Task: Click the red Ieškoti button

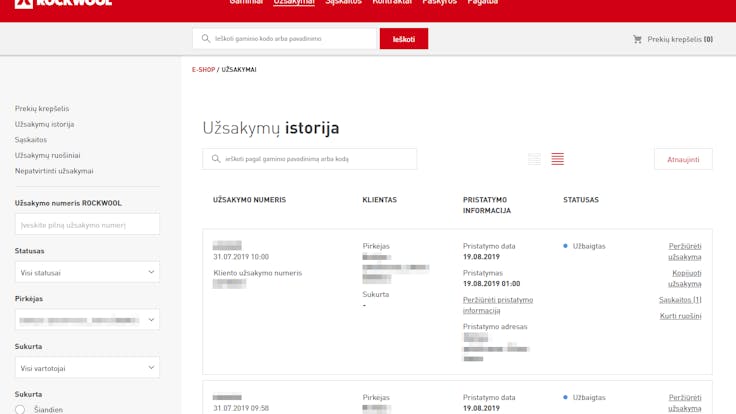Action: pyautogui.click(x=404, y=39)
